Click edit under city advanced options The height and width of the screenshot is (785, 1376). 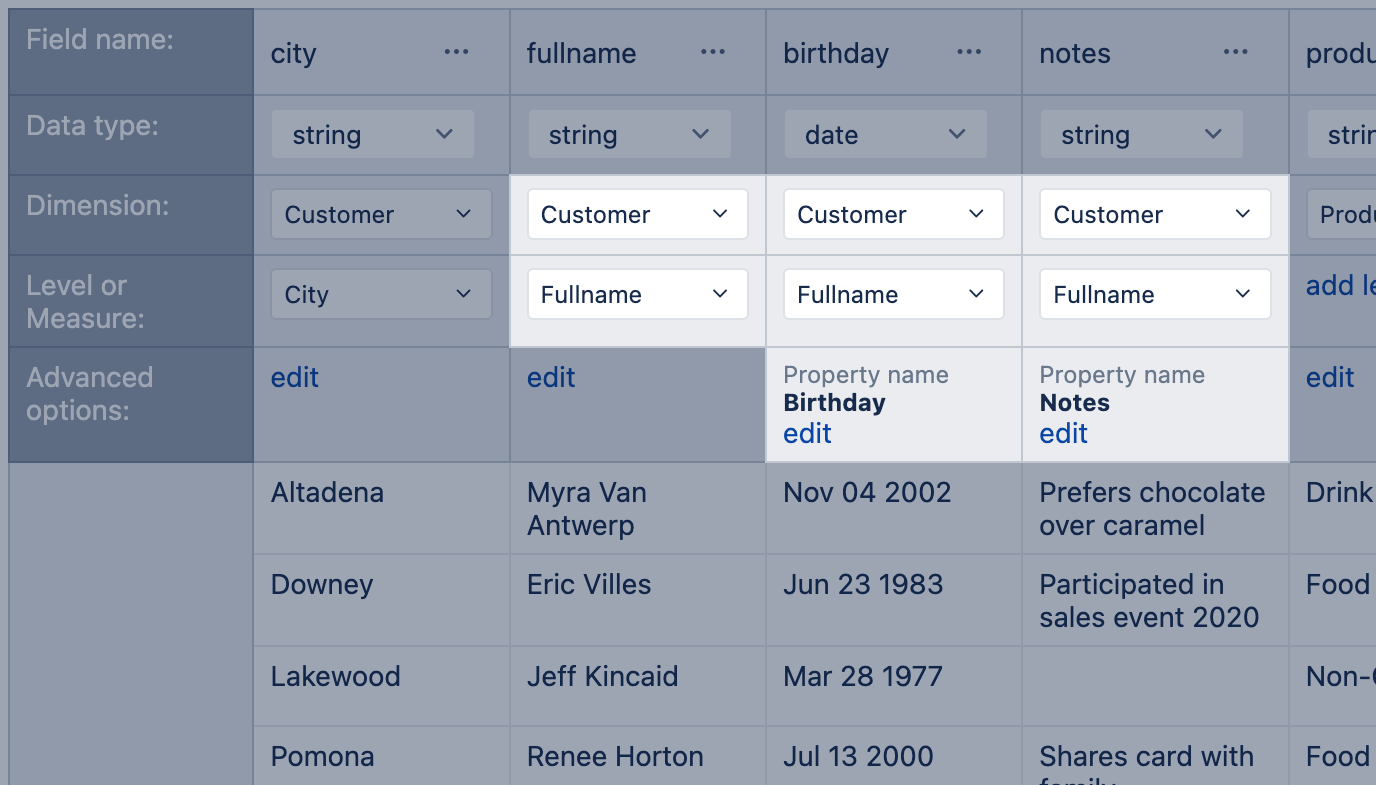click(295, 378)
